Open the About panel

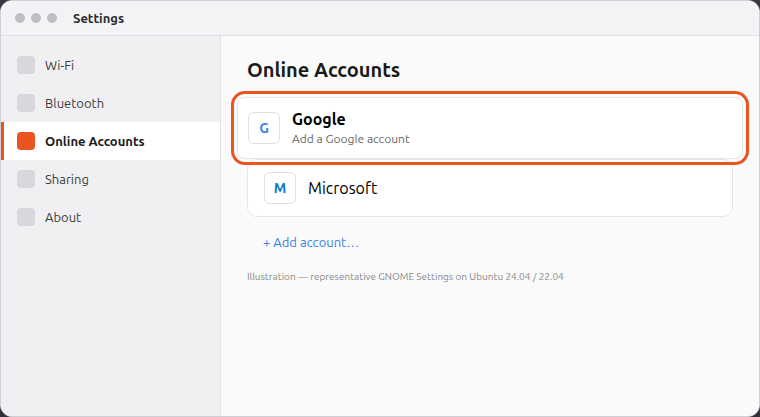click(111, 217)
